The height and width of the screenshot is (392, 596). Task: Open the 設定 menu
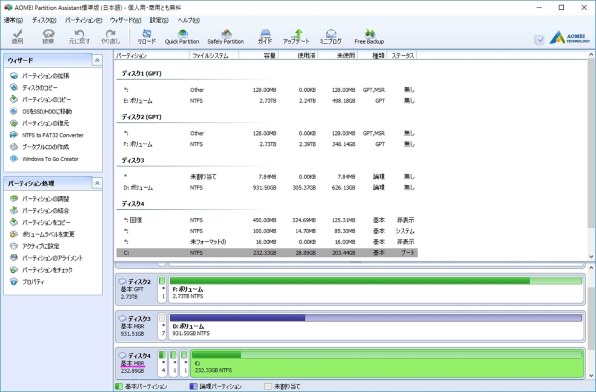pos(159,20)
